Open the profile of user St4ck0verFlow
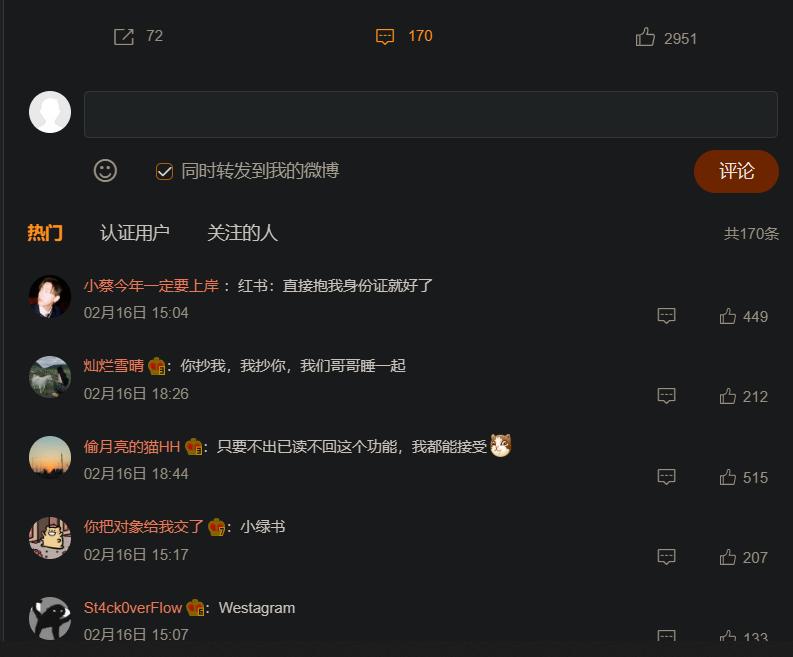This screenshot has height=657, width=793. (x=133, y=607)
